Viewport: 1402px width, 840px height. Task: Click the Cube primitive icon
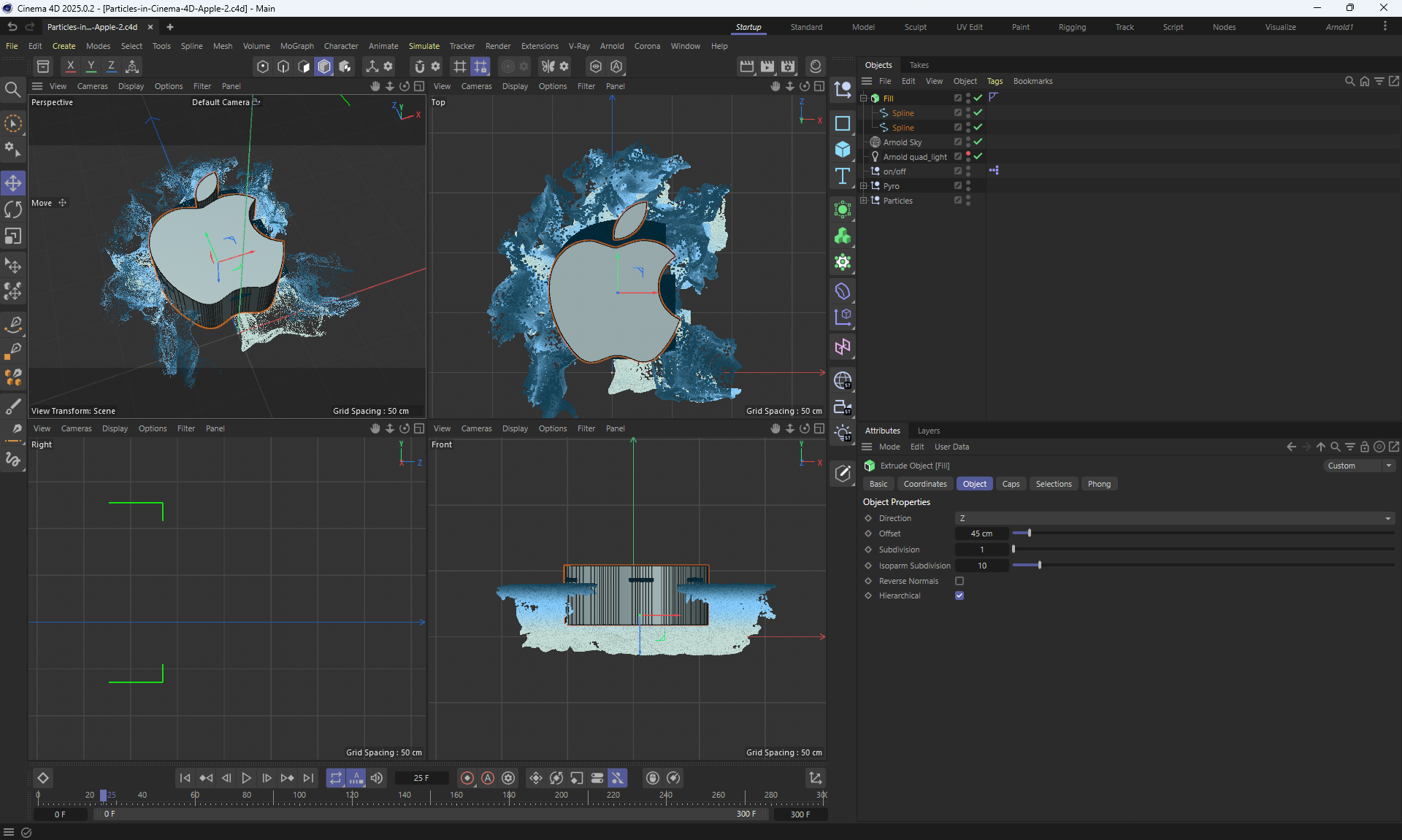pos(843,150)
